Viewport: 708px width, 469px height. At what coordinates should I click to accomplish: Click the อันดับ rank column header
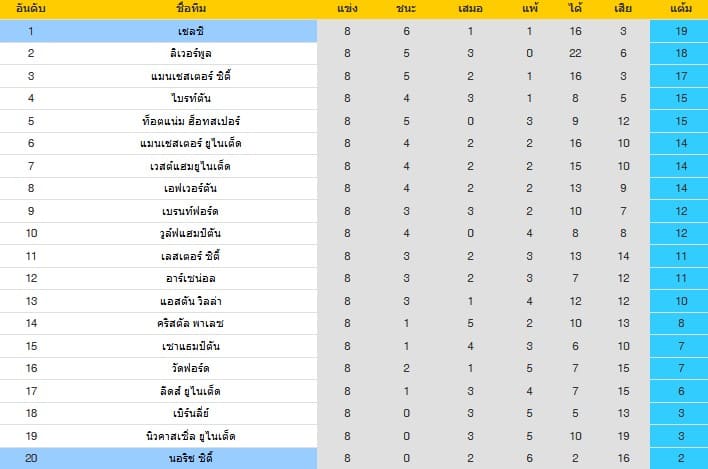click(x=31, y=9)
